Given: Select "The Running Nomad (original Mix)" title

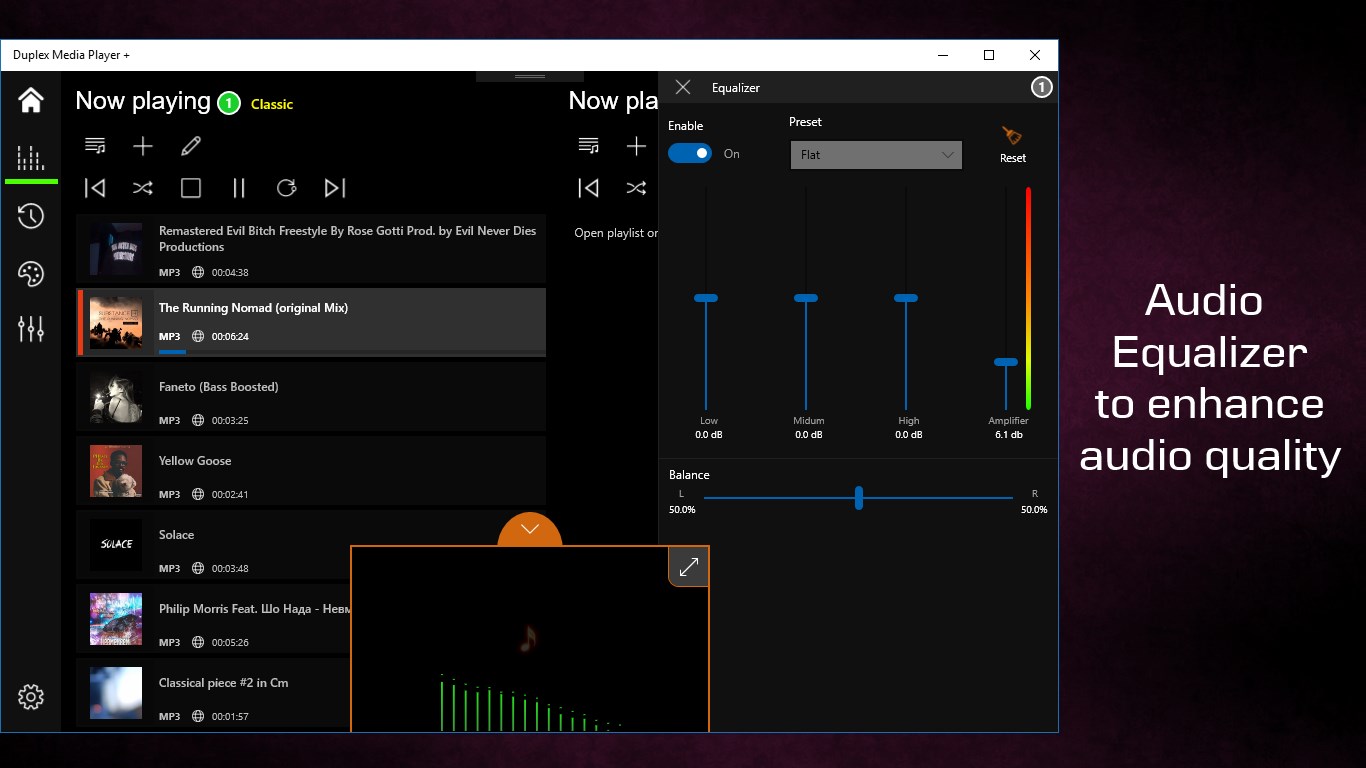Looking at the screenshot, I should [x=254, y=308].
